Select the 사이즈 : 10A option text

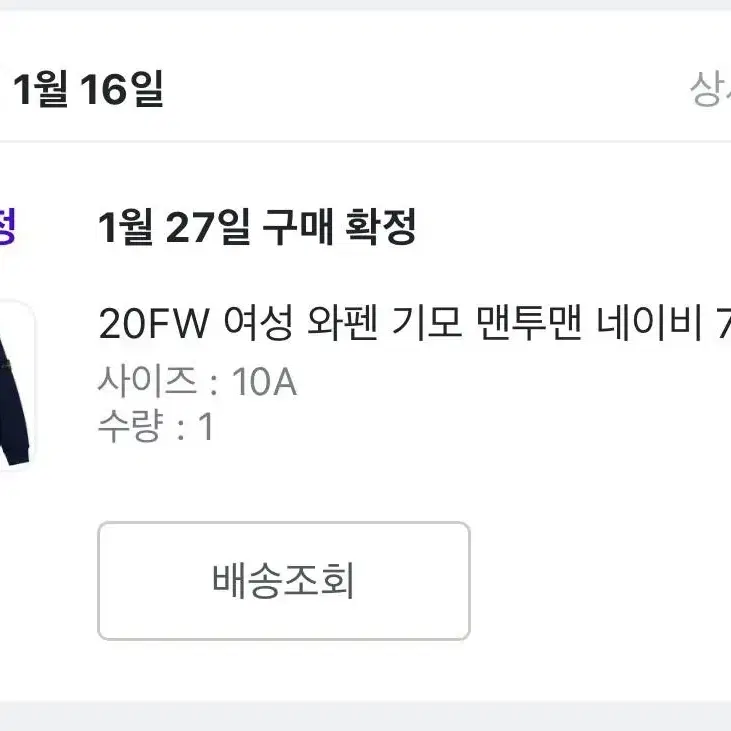click(x=197, y=381)
